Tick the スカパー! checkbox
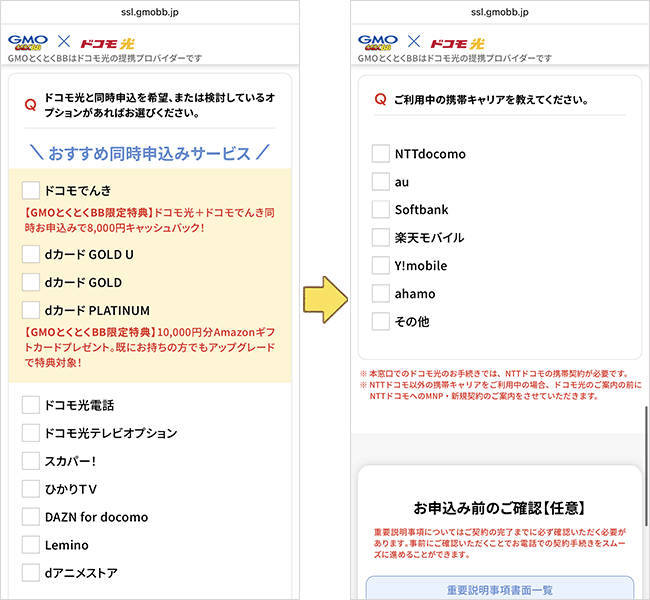This screenshot has height=600, width=650. (31, 461)
